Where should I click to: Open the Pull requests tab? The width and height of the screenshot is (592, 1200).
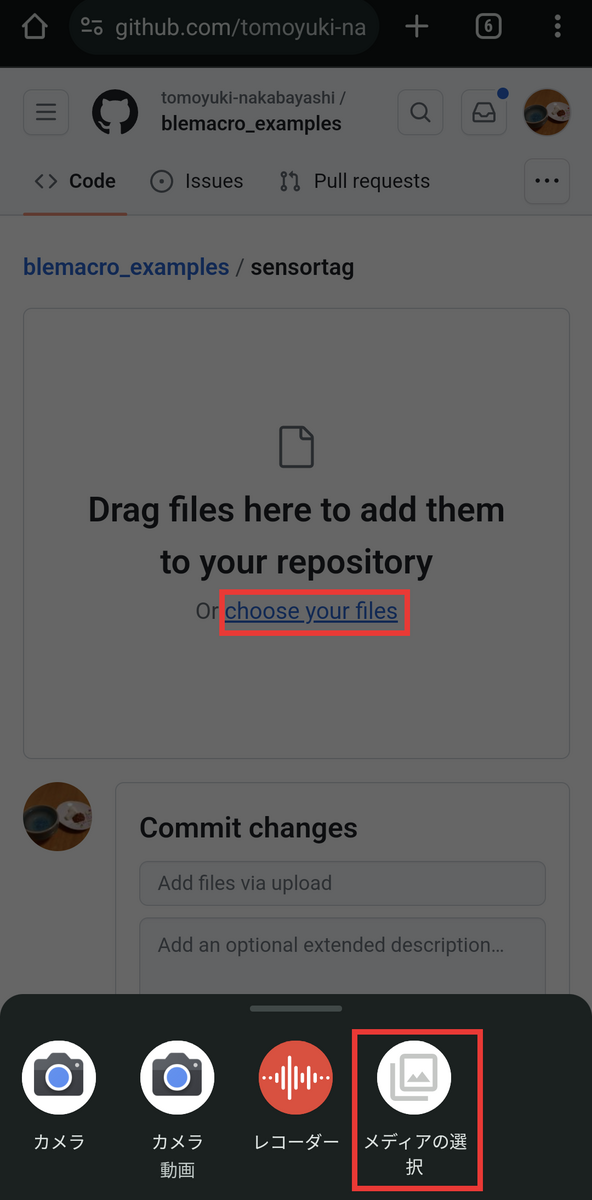click(355, 181)
